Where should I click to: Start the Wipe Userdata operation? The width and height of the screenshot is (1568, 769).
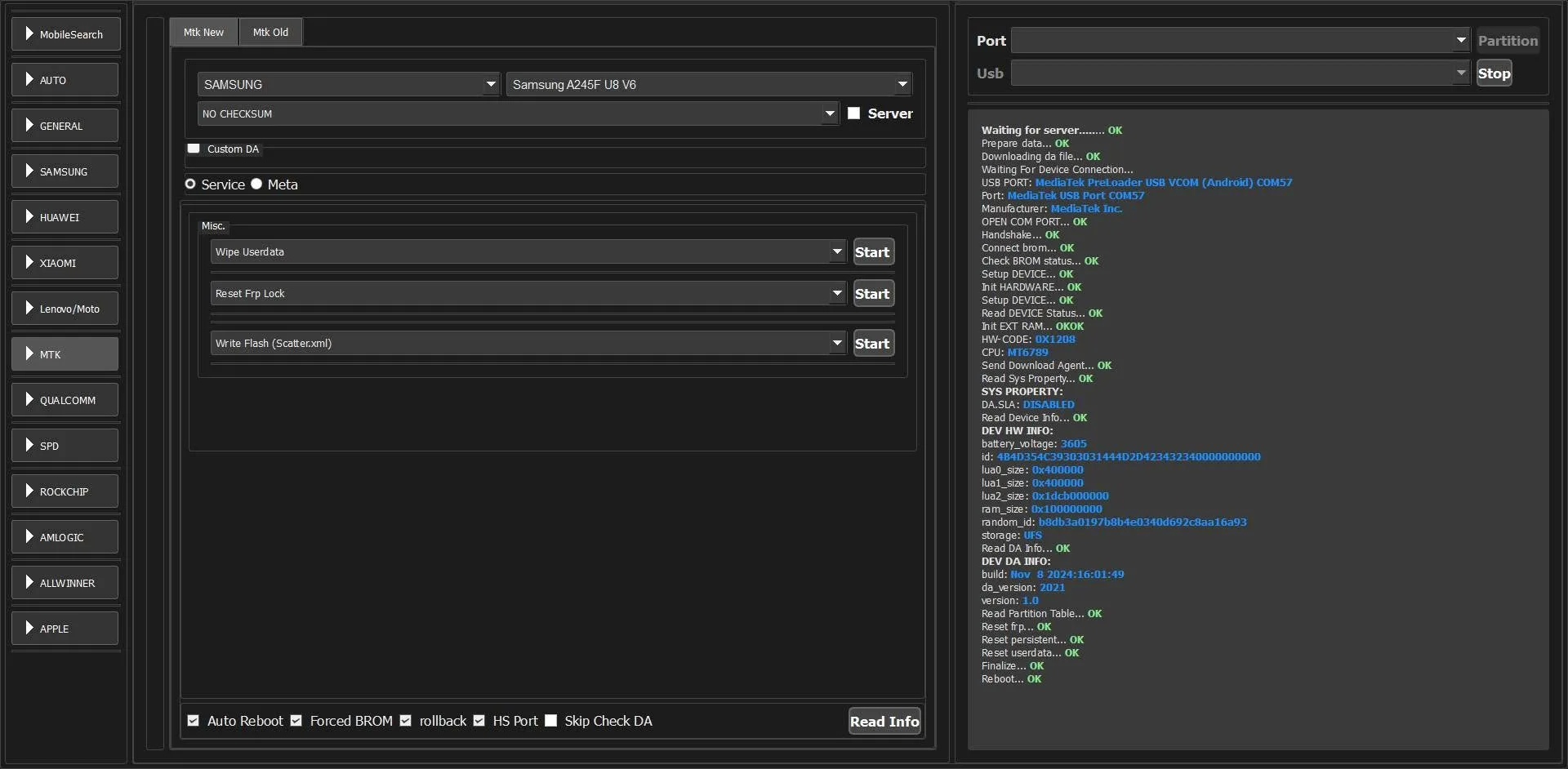tap(873, 252)
